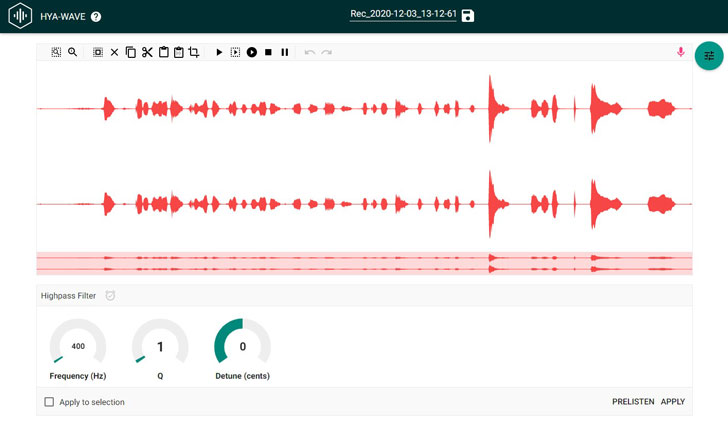The width and height of the screenshot is (728, 434).
Task: Click the select-all region icon
Action: coord(56,52)
